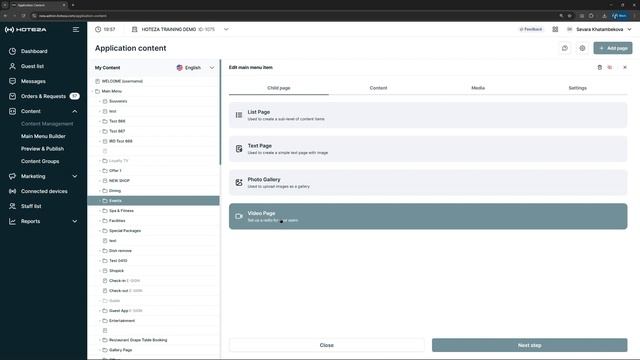The image size is (640, 360).
Task: Open Dashboard from the sidebar
Action: click(x=34, y=51)
